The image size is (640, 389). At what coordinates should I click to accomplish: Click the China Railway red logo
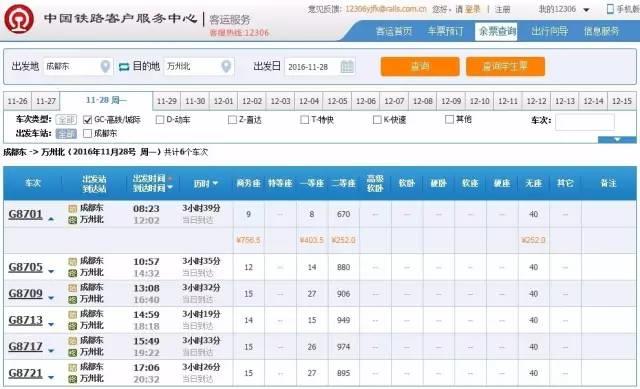pyautogui.click(x=19, y=19)
